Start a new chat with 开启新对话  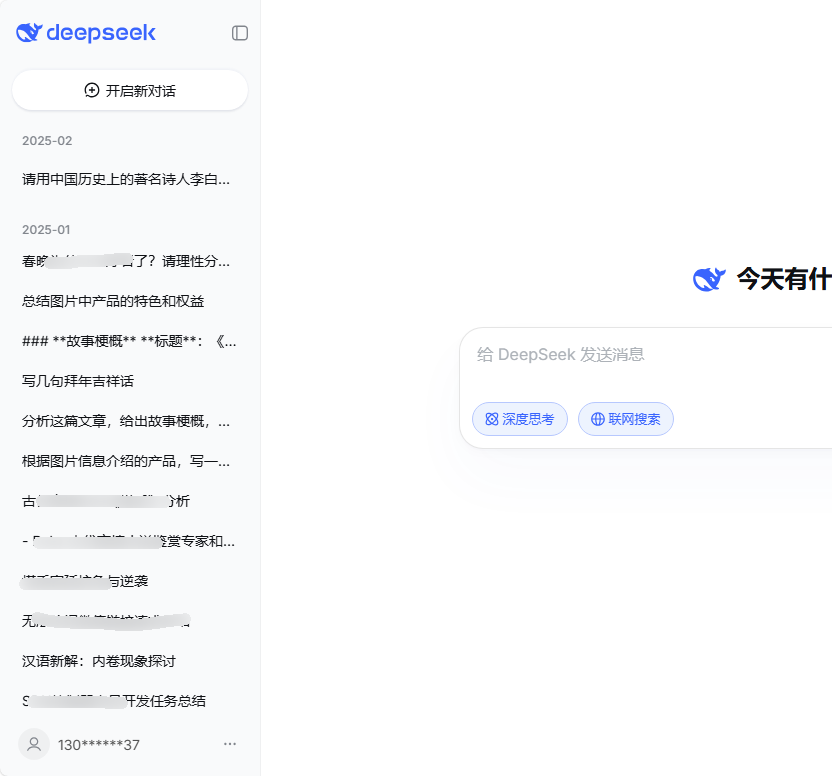[x=130, y=90]
